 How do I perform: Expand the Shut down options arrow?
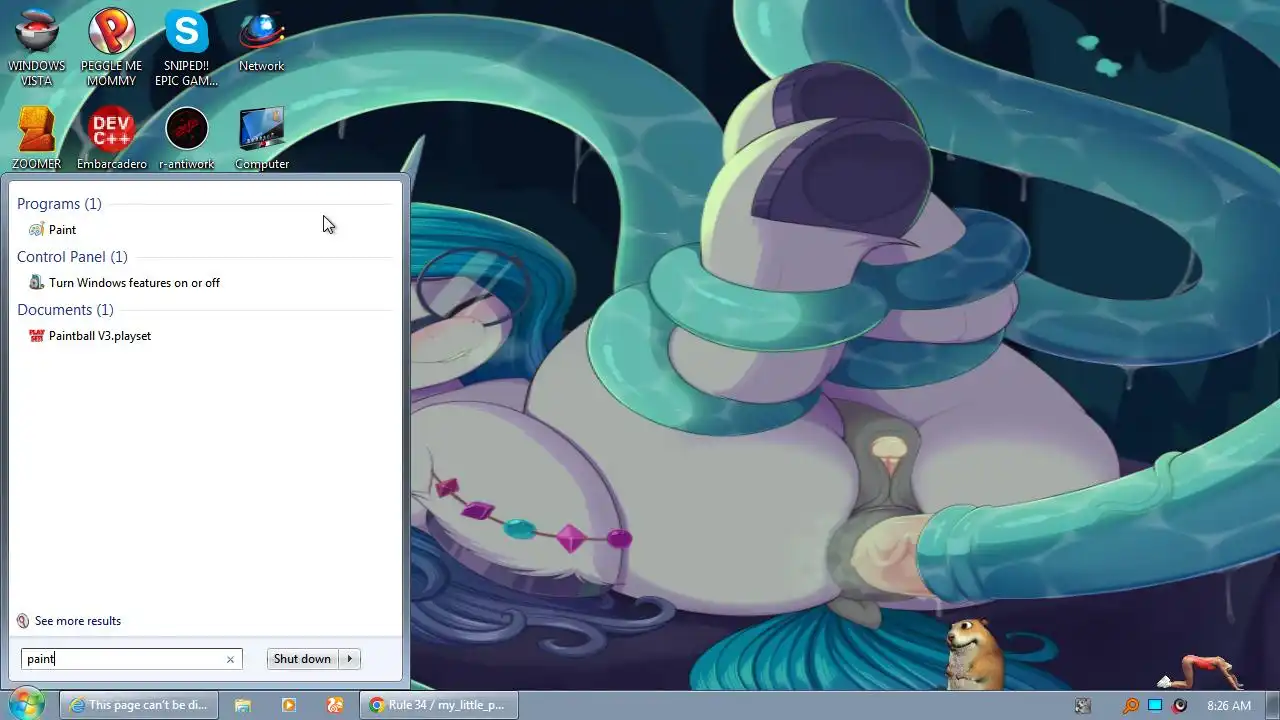[350, 659]
